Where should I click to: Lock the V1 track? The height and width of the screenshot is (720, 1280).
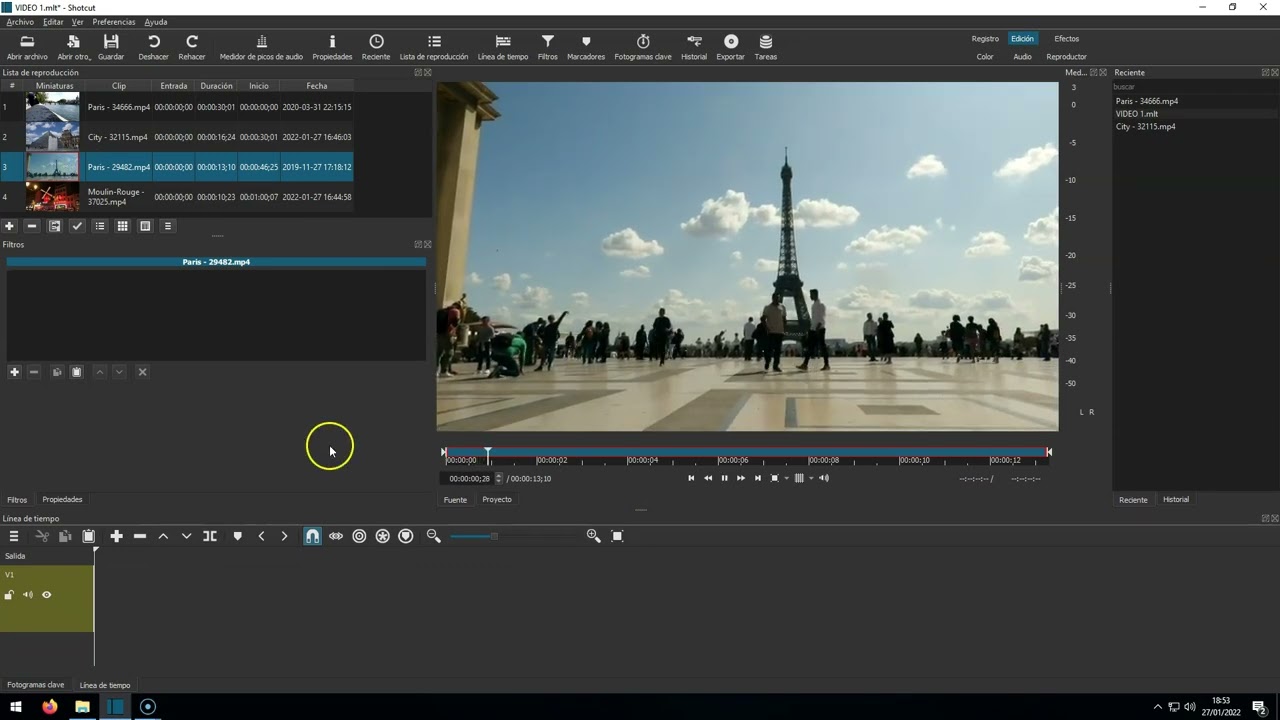tap(9, 595)
